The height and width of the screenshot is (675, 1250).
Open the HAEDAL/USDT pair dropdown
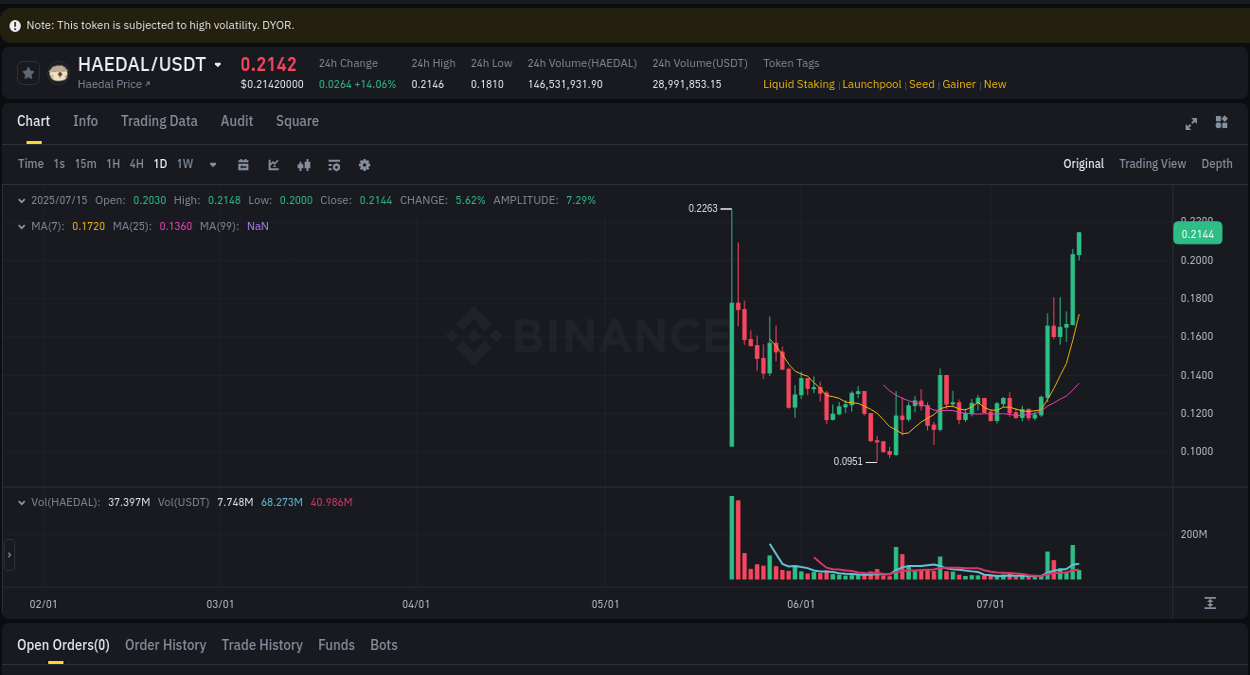click(x=219, y=63)
